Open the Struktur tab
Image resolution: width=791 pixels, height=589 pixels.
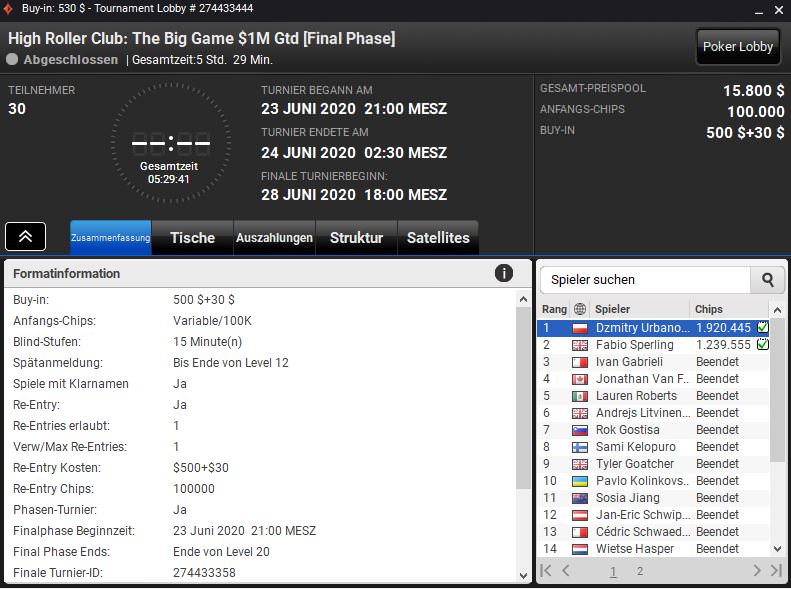point(356,238)
